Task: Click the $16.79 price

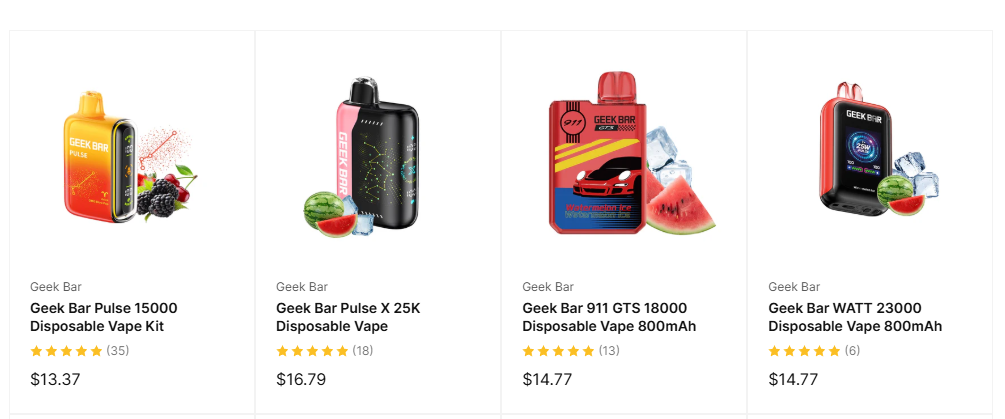Action: click(x=301, y=379)
